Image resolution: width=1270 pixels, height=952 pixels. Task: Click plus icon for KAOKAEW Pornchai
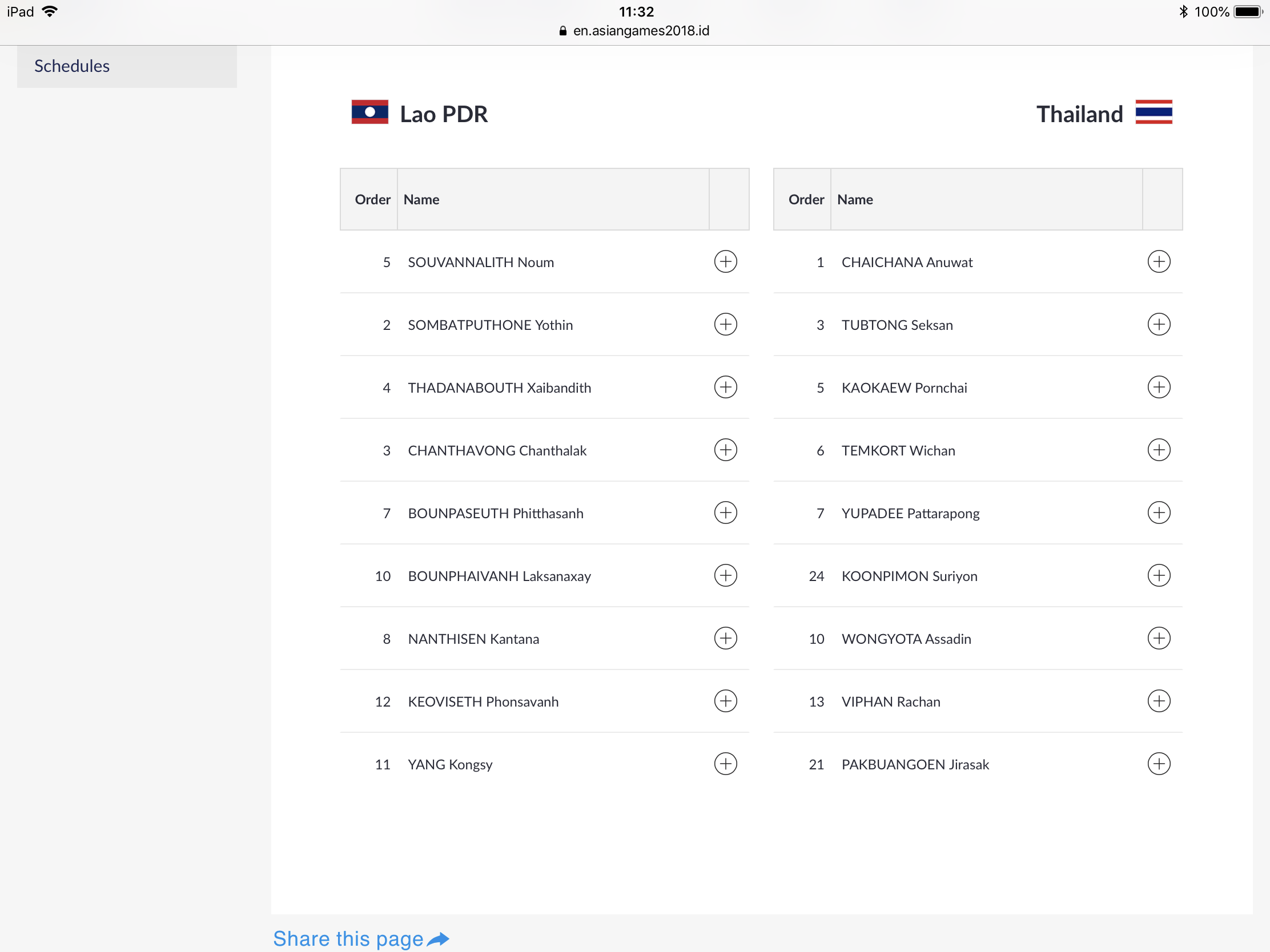pyautogui.click(x=1159, y=388)
